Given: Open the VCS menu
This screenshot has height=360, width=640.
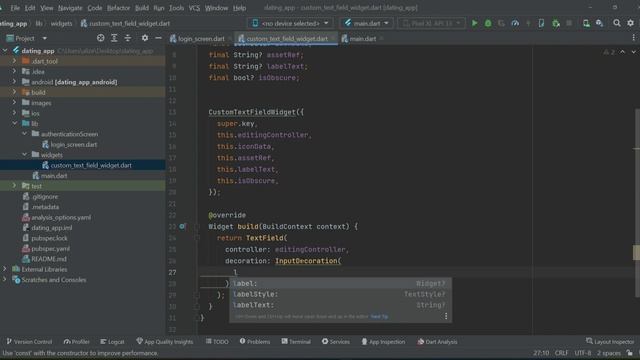Looking at the screenshot, I should click(194, 8).
